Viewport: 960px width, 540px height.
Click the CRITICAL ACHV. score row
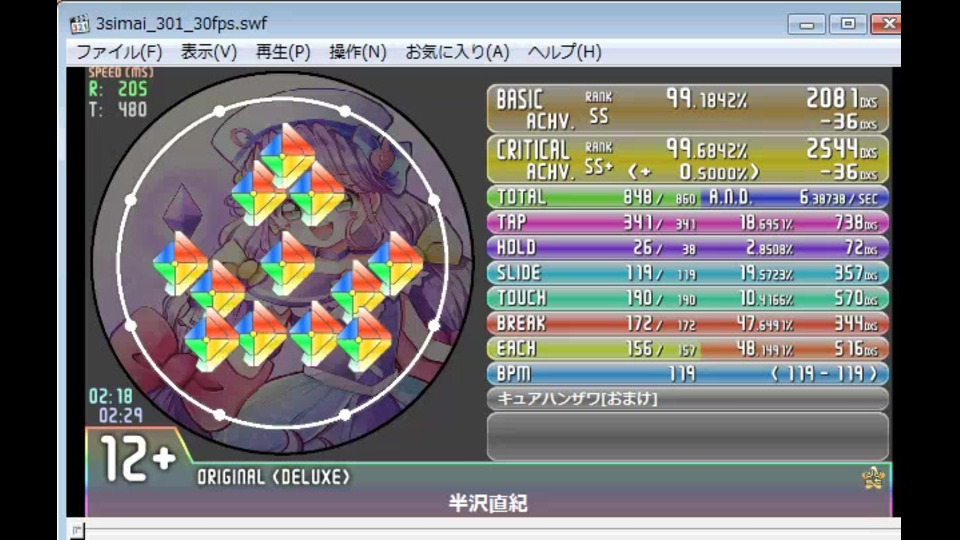[688, 160]
